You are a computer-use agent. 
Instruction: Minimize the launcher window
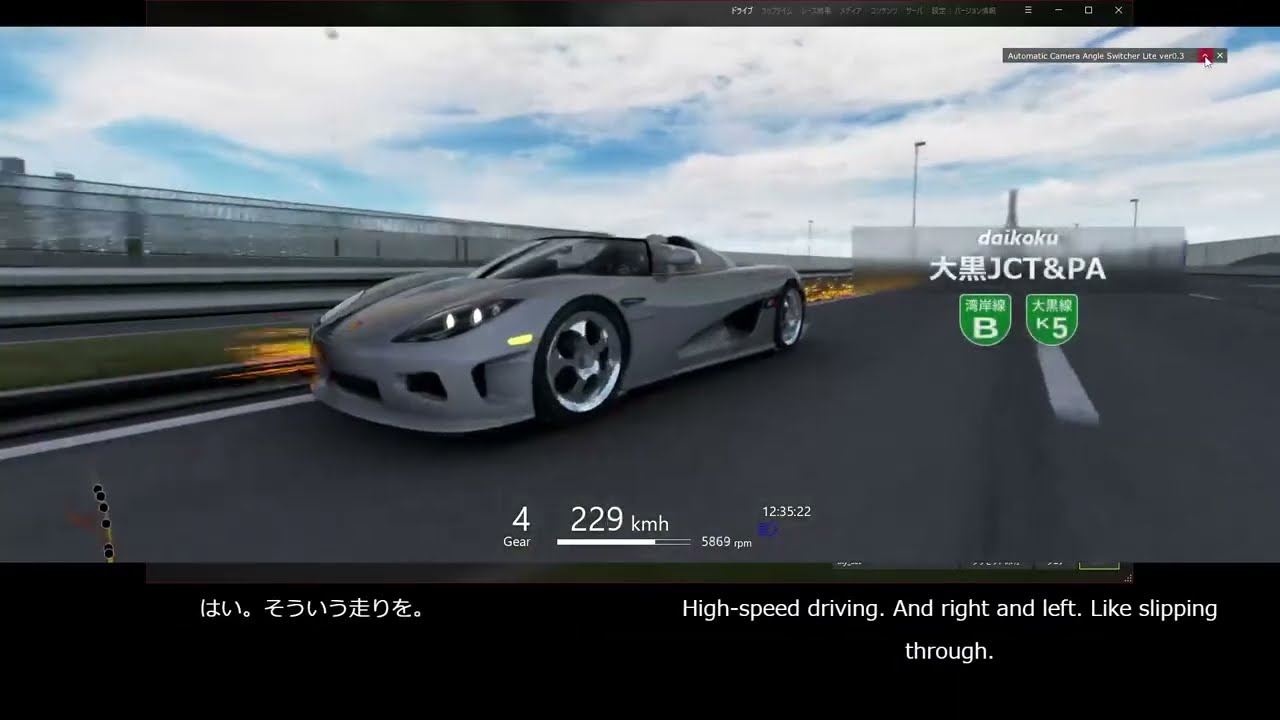[1058, 10]
